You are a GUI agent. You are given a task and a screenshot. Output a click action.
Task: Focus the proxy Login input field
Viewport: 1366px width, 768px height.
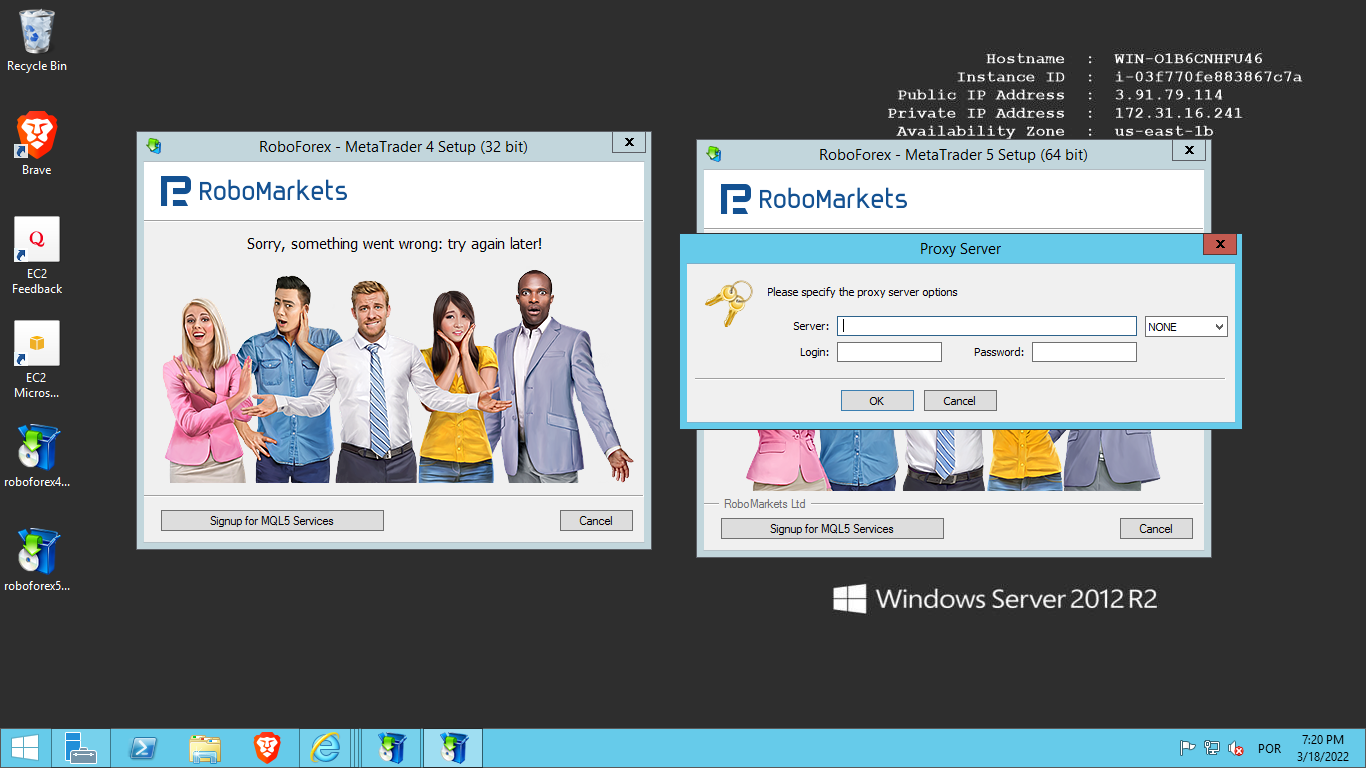(889, 352)
